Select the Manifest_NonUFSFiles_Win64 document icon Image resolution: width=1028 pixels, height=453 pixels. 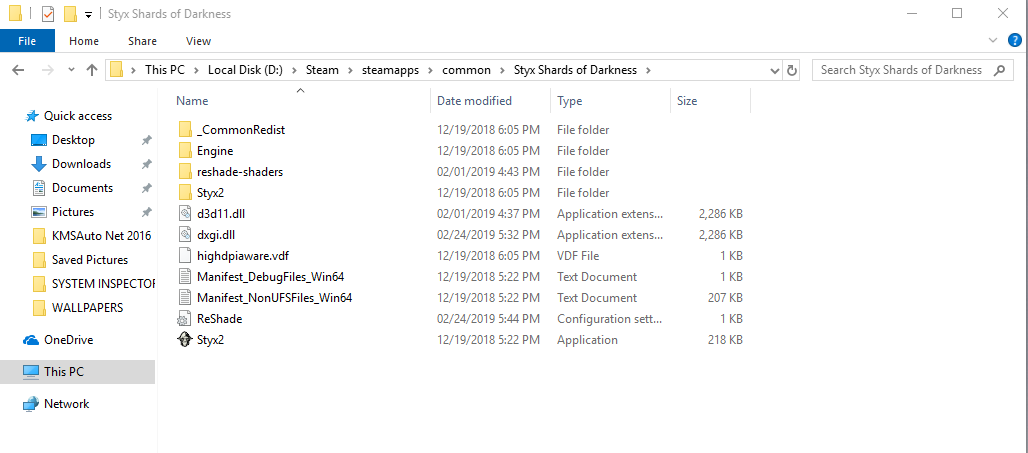(x=185, y=298)
